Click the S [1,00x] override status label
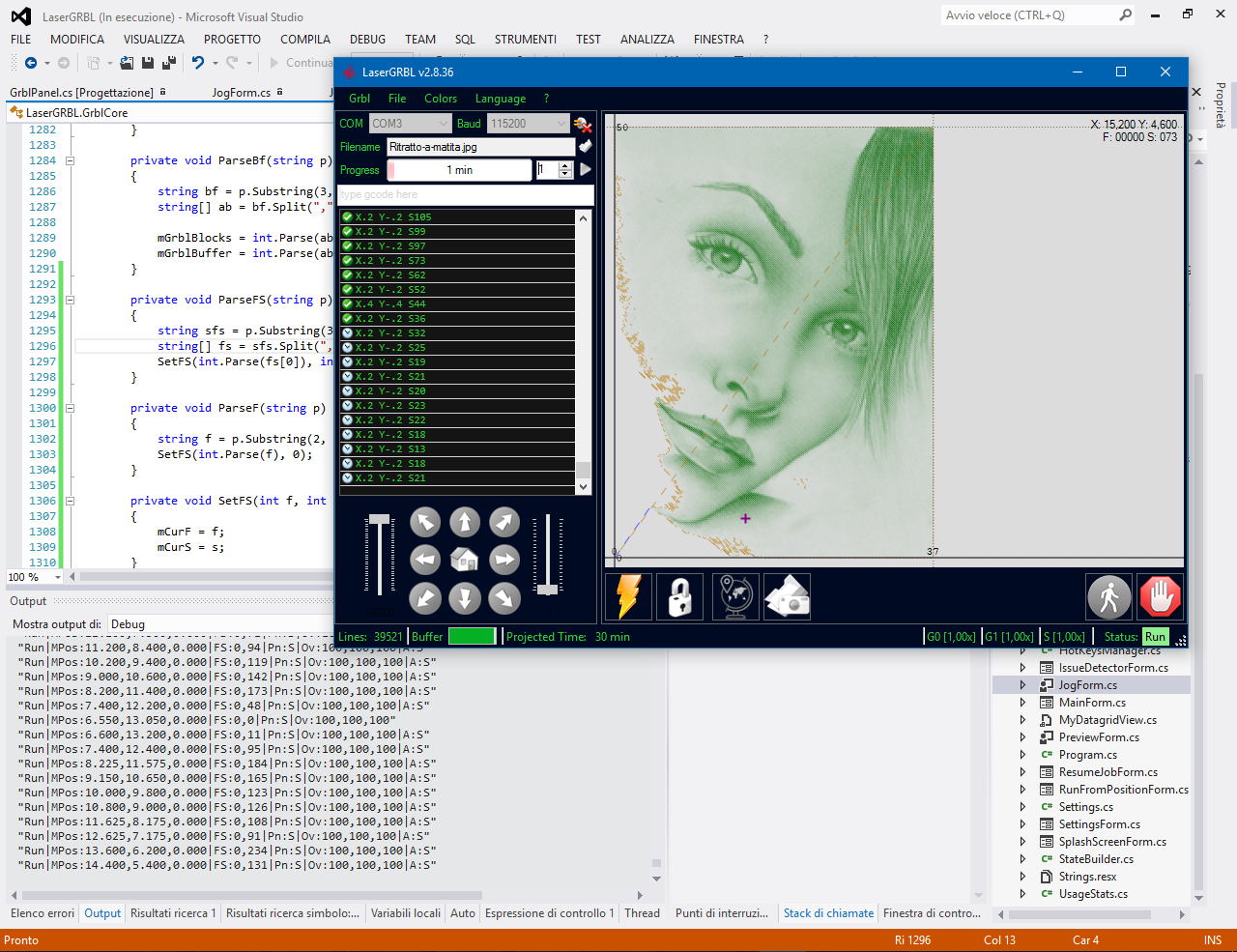1237x952 pixels. coord(1064,637)
